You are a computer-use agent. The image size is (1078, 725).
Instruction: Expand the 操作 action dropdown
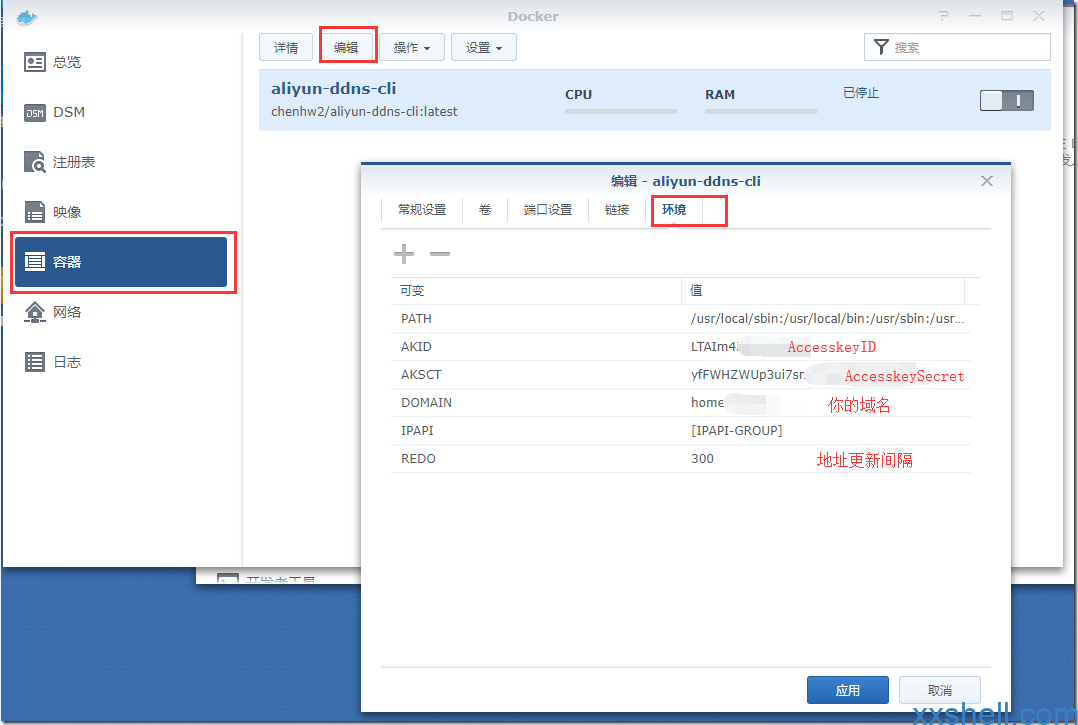click(x=412, y=47)
